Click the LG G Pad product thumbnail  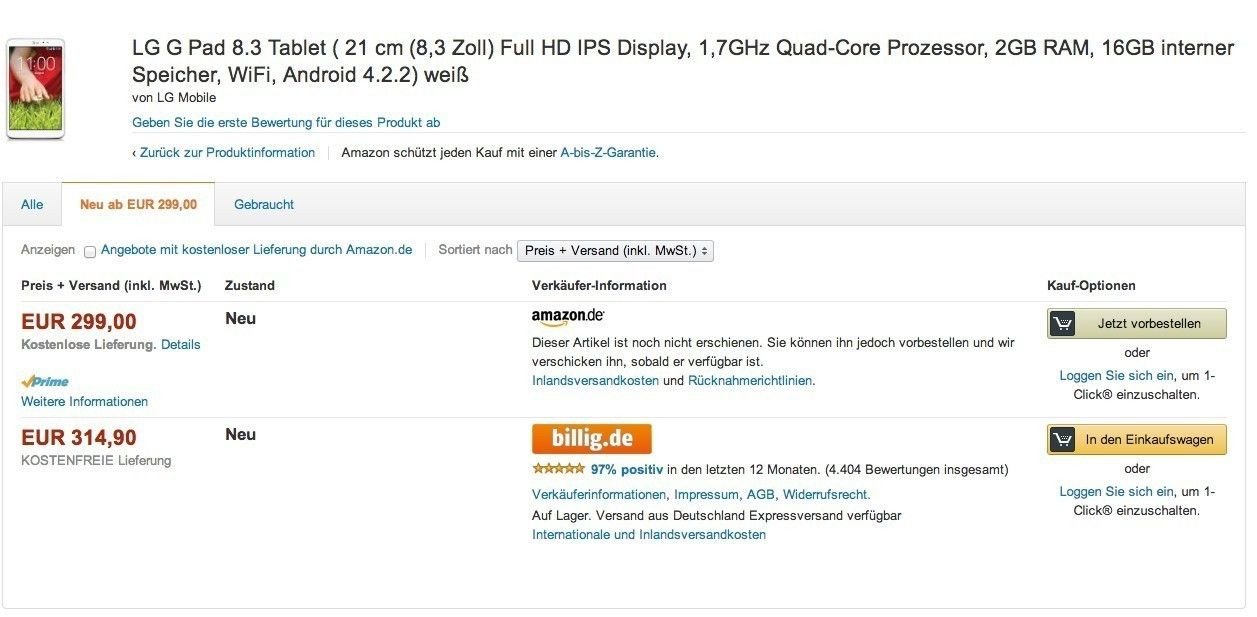[36, 89]
